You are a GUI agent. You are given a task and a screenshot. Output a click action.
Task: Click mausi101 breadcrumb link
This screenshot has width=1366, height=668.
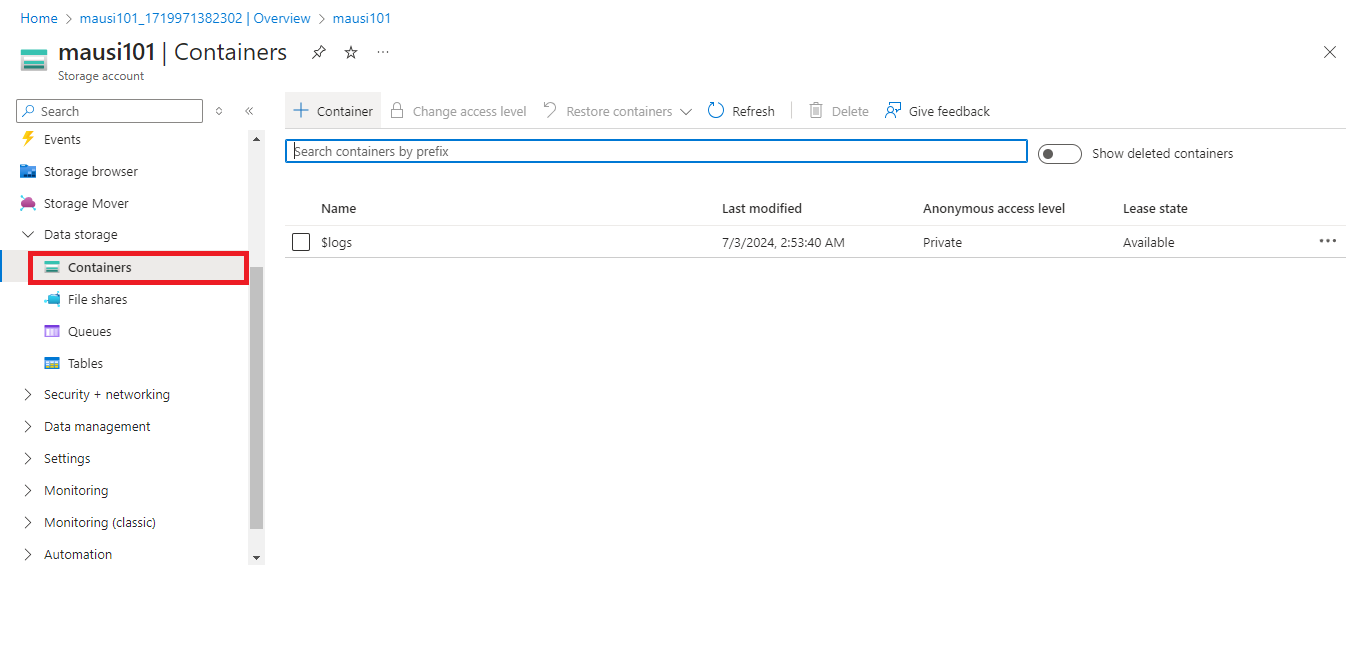pyautogui.click(x=361, y=18)
